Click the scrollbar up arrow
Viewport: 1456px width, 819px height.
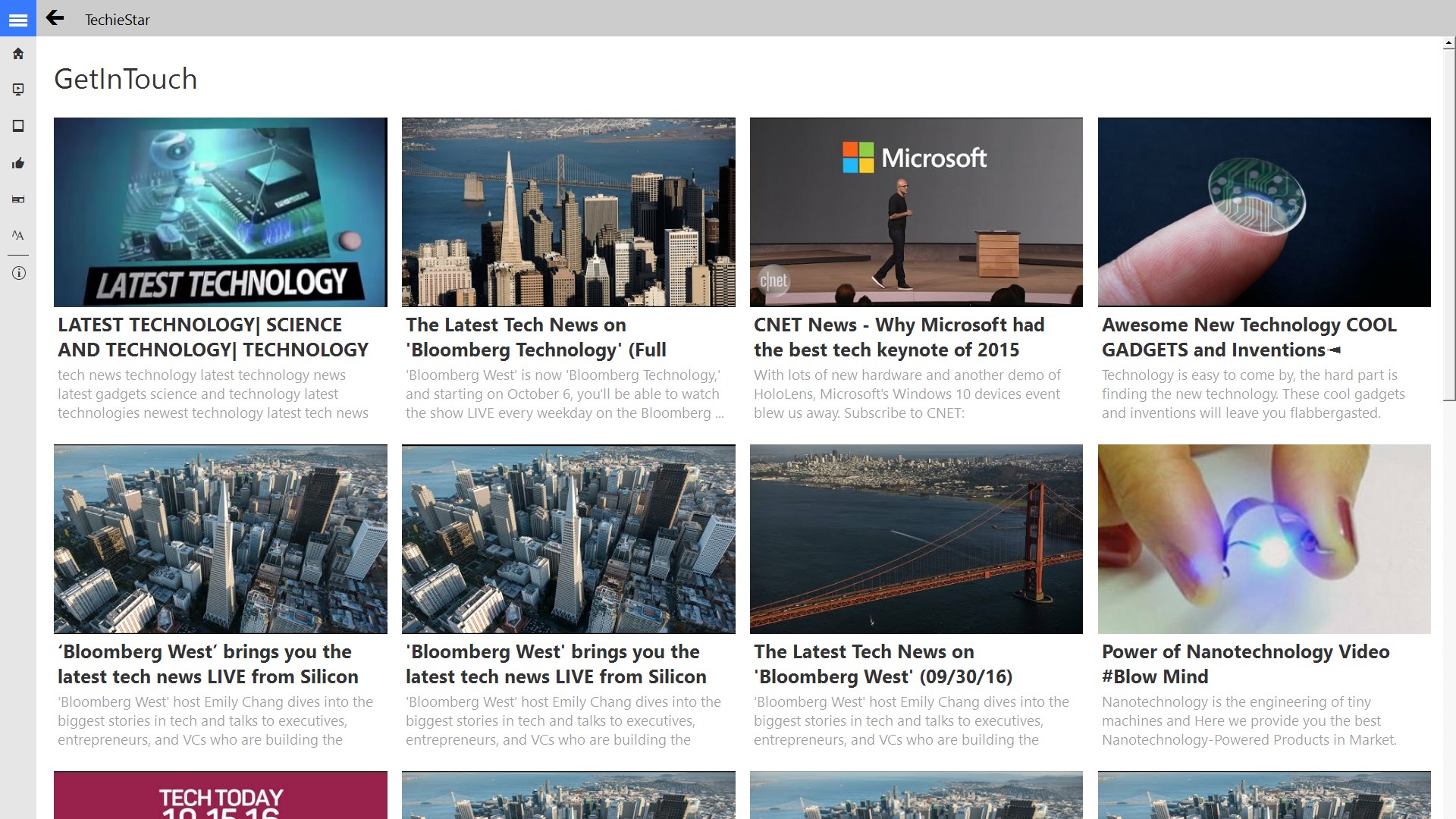[1449, 44]
